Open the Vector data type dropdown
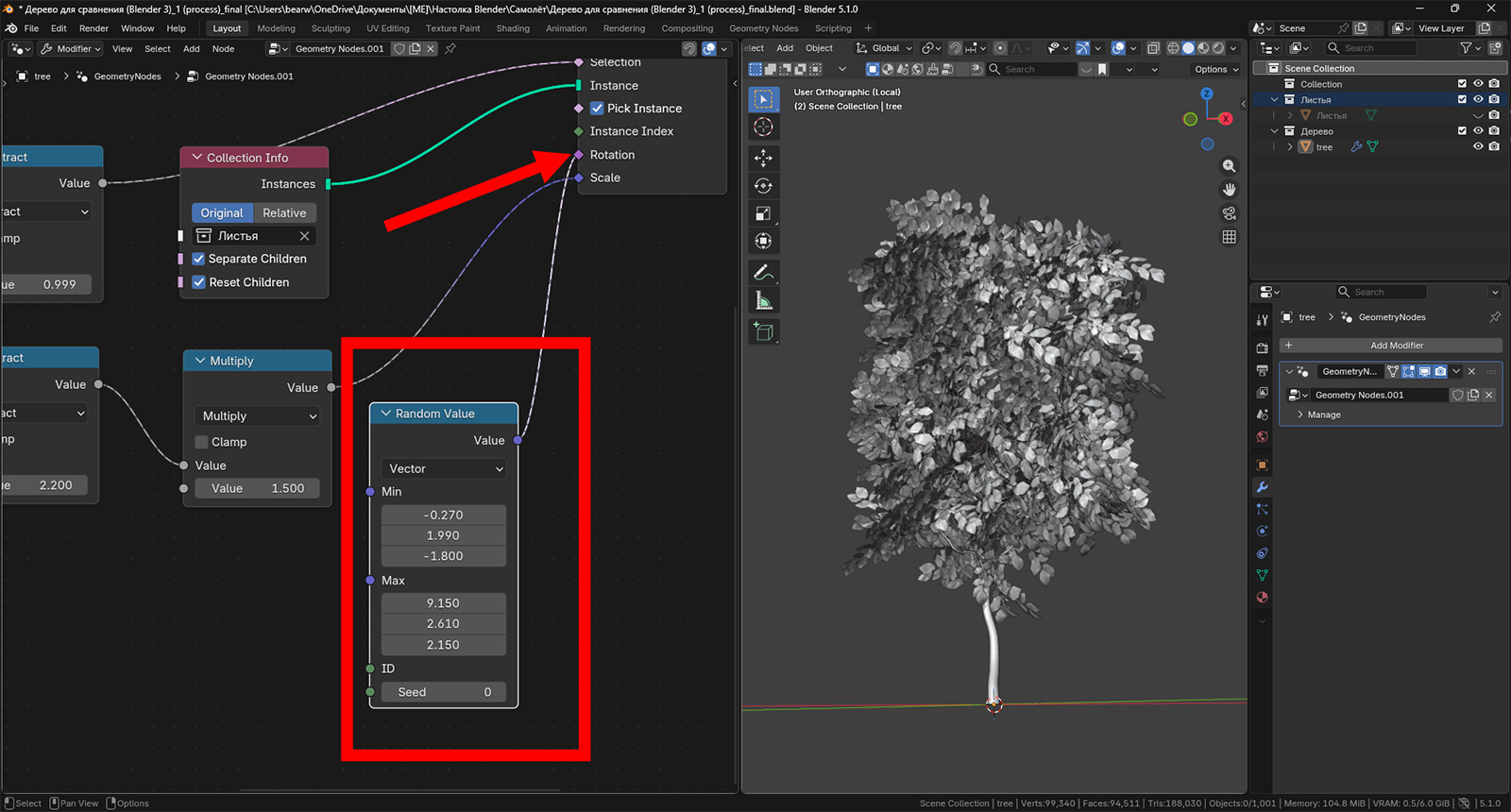 (445, 468)
